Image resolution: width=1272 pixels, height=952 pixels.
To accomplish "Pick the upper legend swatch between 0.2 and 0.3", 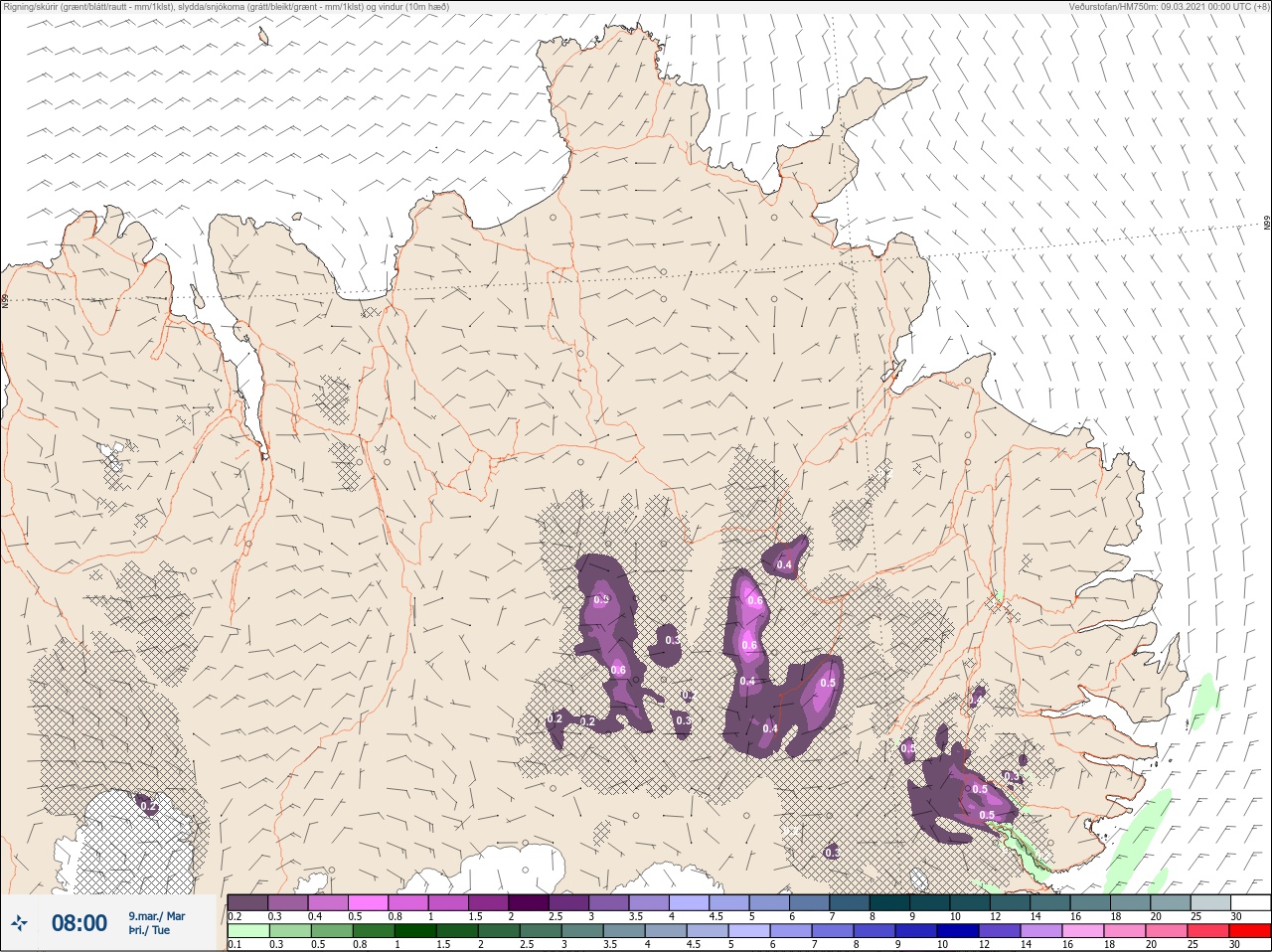I will pos(247,902).
